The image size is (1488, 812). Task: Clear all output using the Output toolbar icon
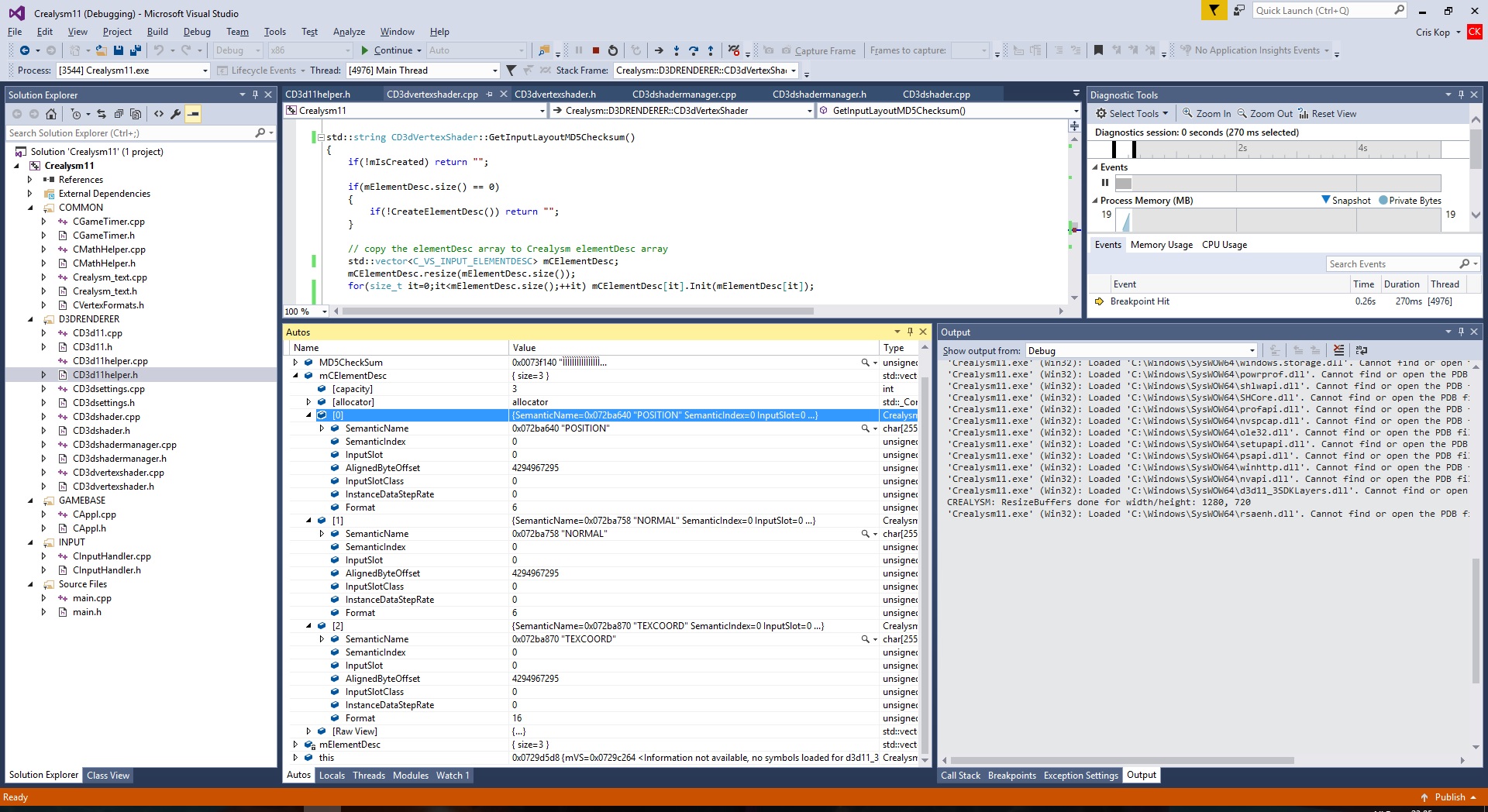tap(1338, 350)
